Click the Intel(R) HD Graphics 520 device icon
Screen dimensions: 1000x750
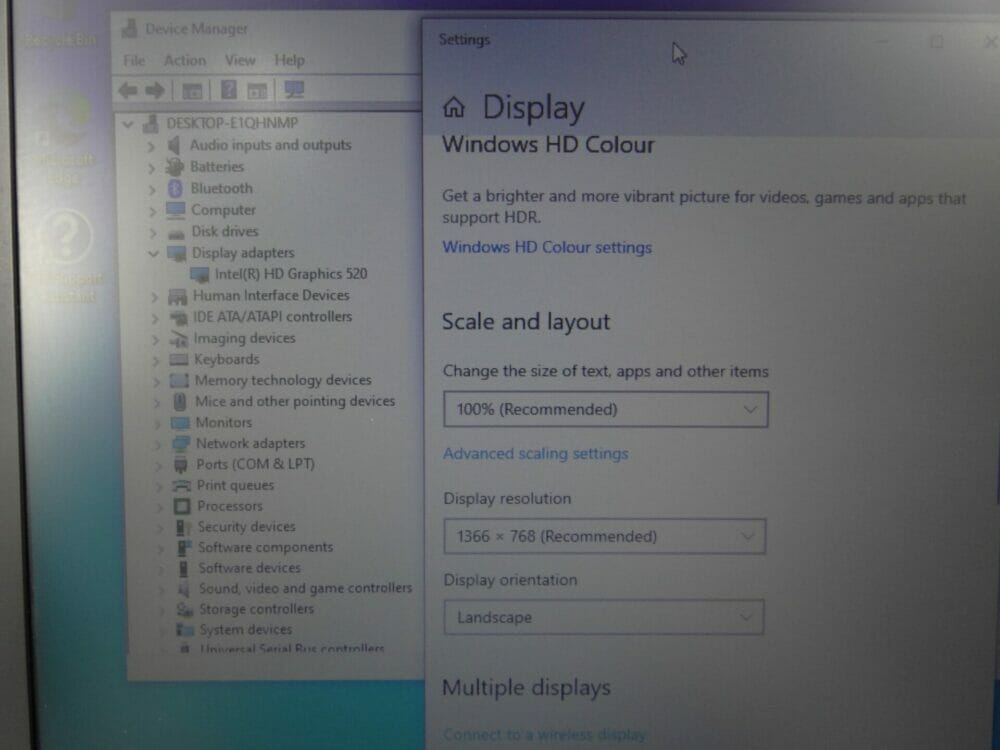click(x=200, y=275)
